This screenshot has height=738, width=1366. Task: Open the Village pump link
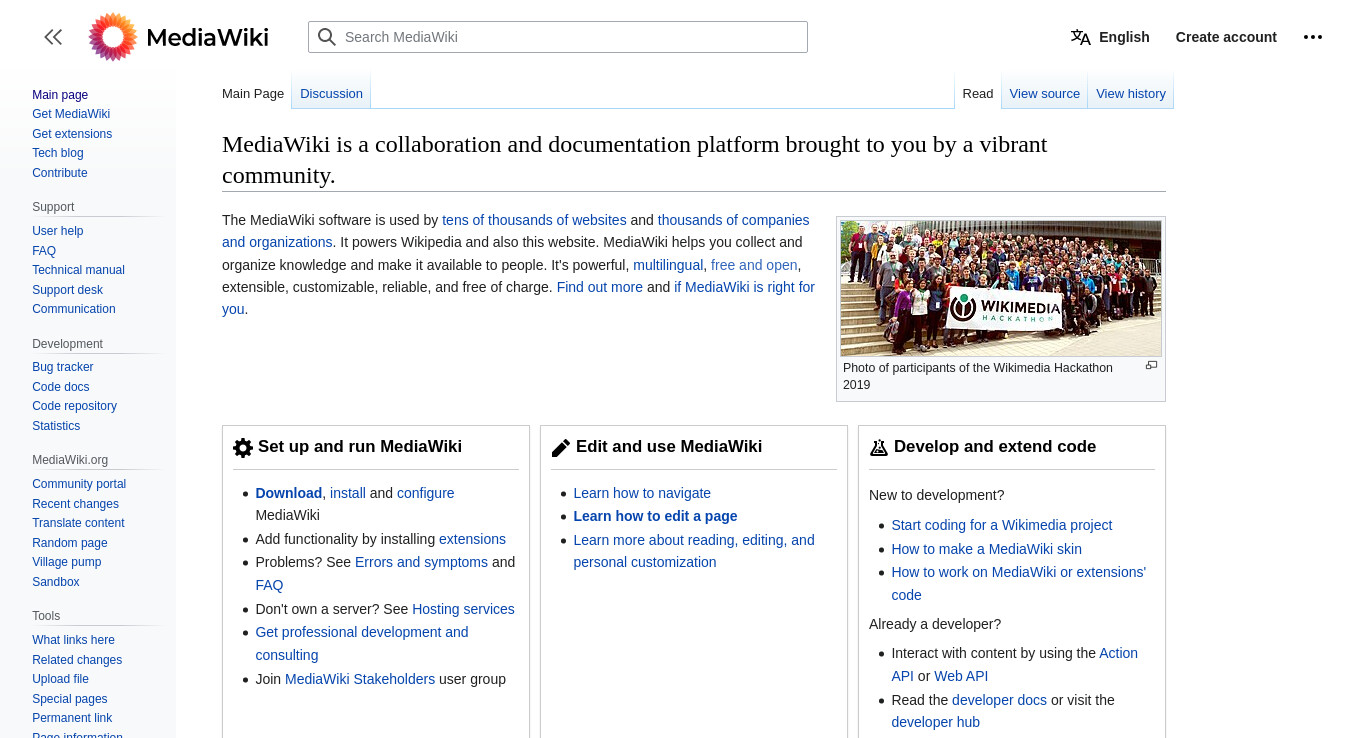pos(67,562)
